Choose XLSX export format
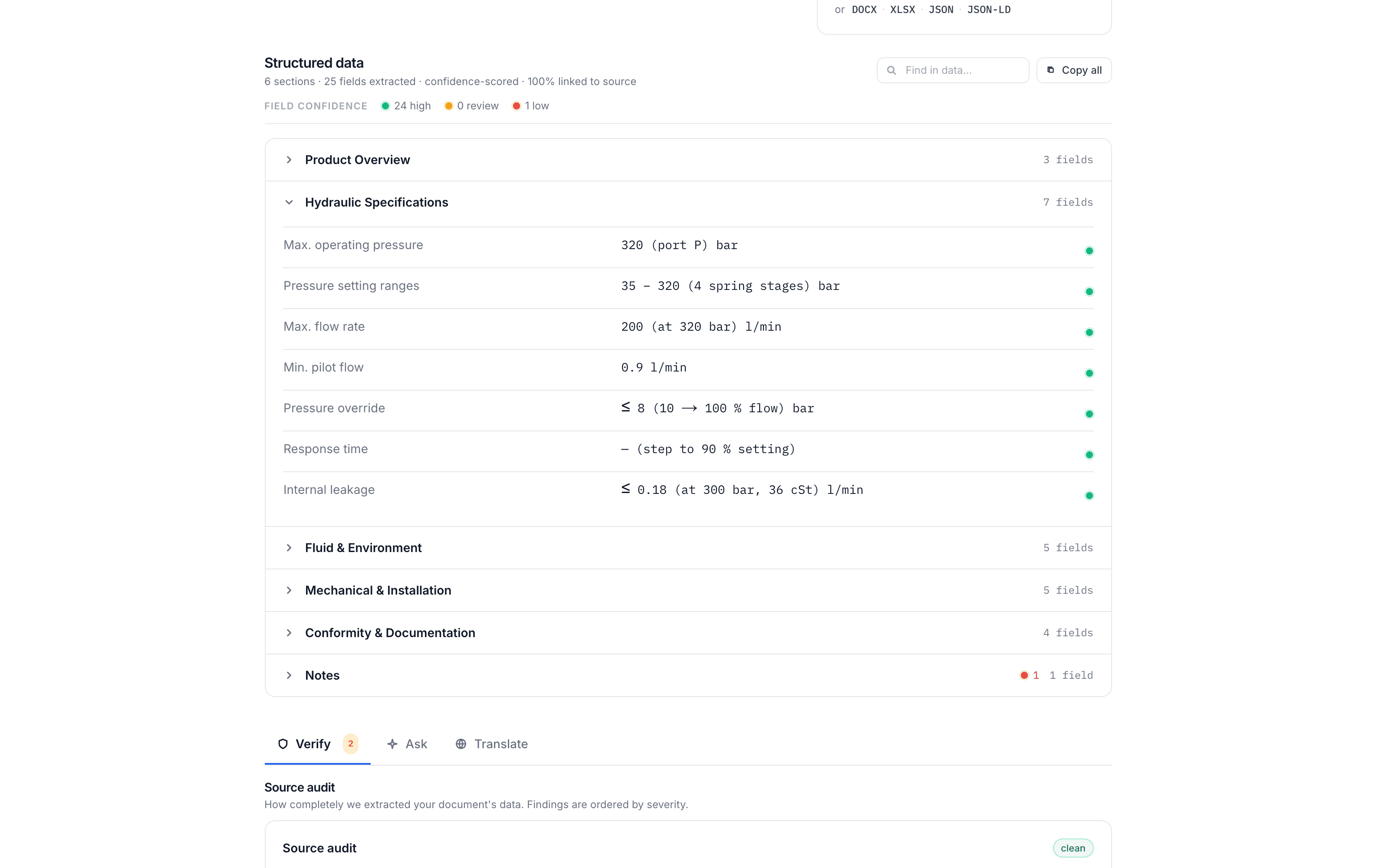Screen dimensions: 1389x868 click(902, 10)
